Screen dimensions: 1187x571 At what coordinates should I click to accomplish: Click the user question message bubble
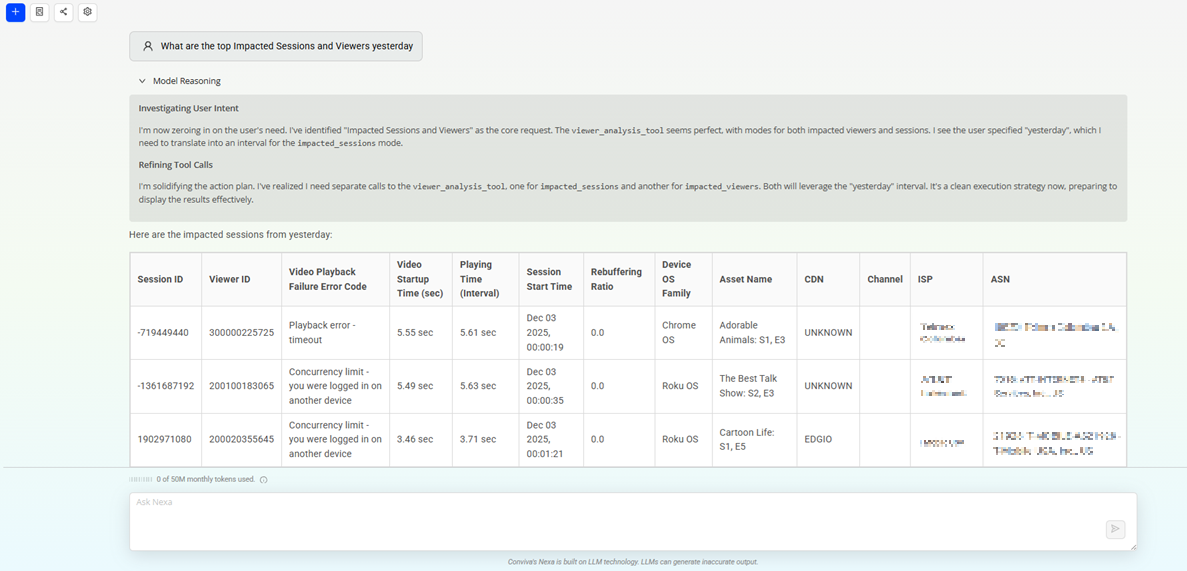coord(276,46)
